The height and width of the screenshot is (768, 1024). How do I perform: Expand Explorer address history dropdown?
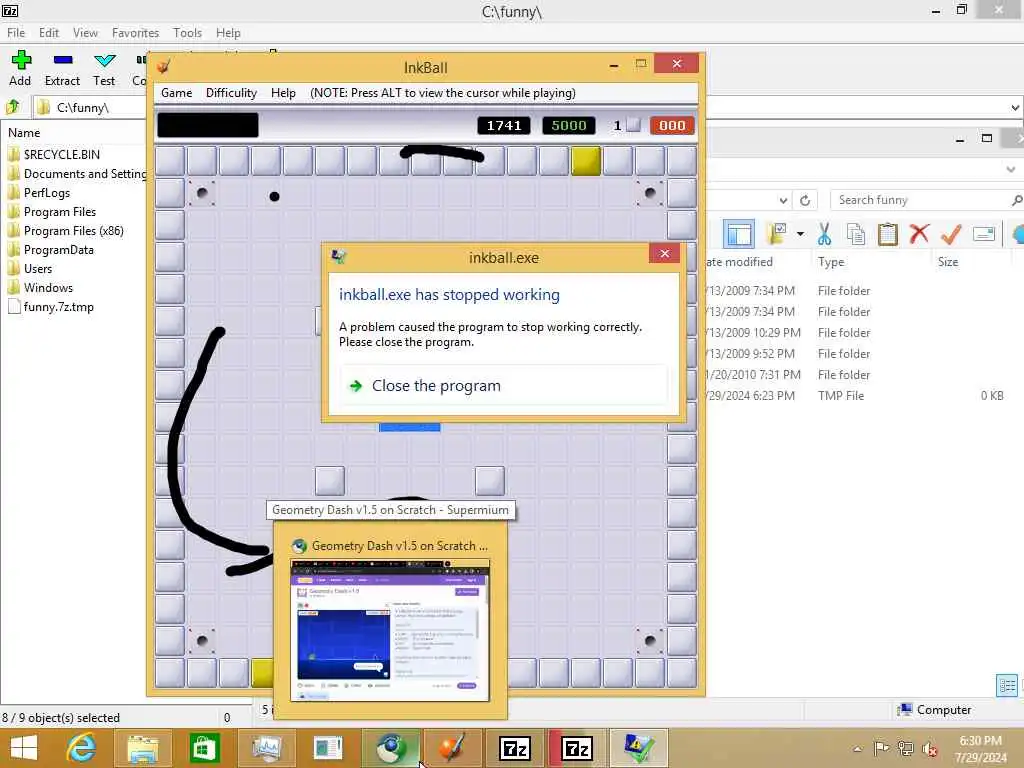[x=783, y=200]
